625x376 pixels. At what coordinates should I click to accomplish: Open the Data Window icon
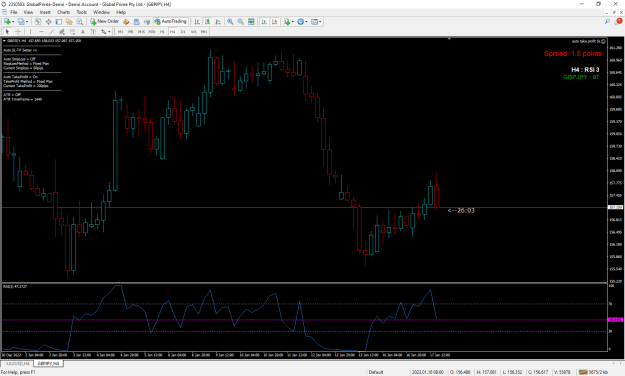(x=48, y=22)
